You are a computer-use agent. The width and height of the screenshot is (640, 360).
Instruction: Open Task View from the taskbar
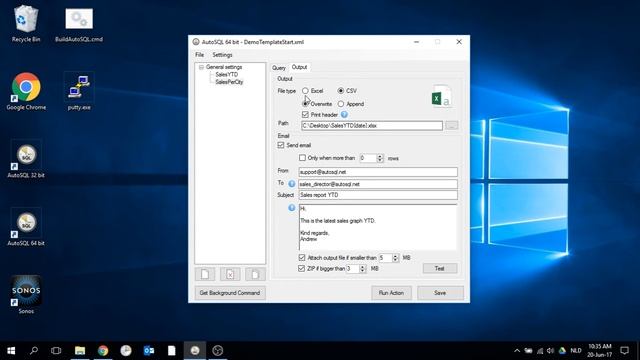click(x=56, y=351)
